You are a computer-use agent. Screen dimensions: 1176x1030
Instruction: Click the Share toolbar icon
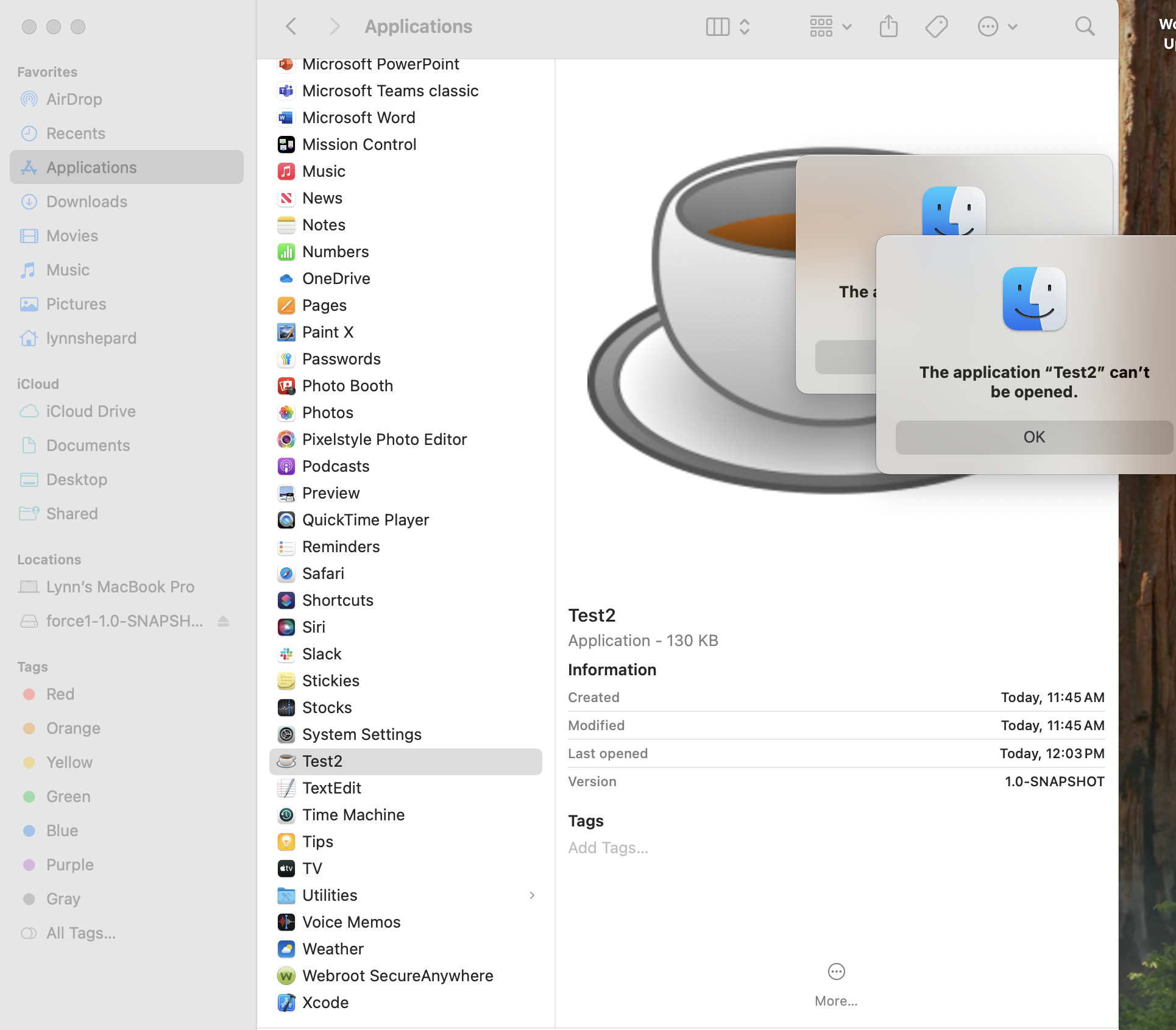(x=889, y=26)
